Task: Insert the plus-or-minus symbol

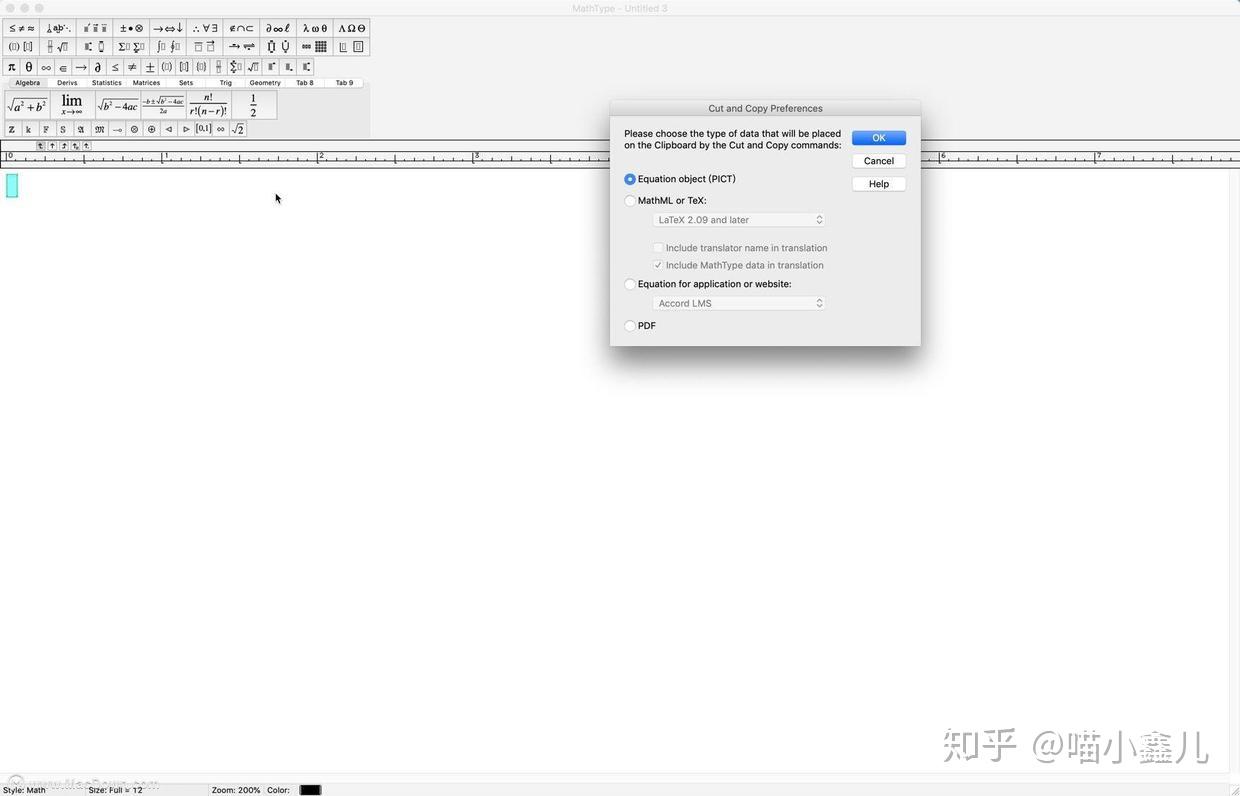Action: point(149,67)
